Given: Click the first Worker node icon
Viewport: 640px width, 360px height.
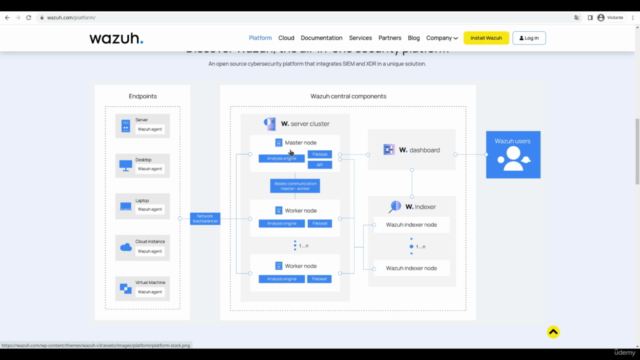Looking at the screenshot, I should 278,211.
